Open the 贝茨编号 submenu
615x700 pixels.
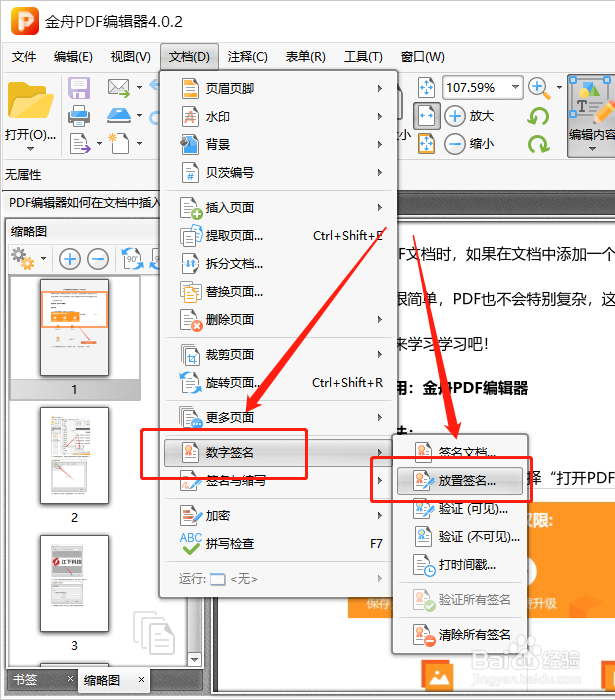pyautogui.click(x=279, y=172)
